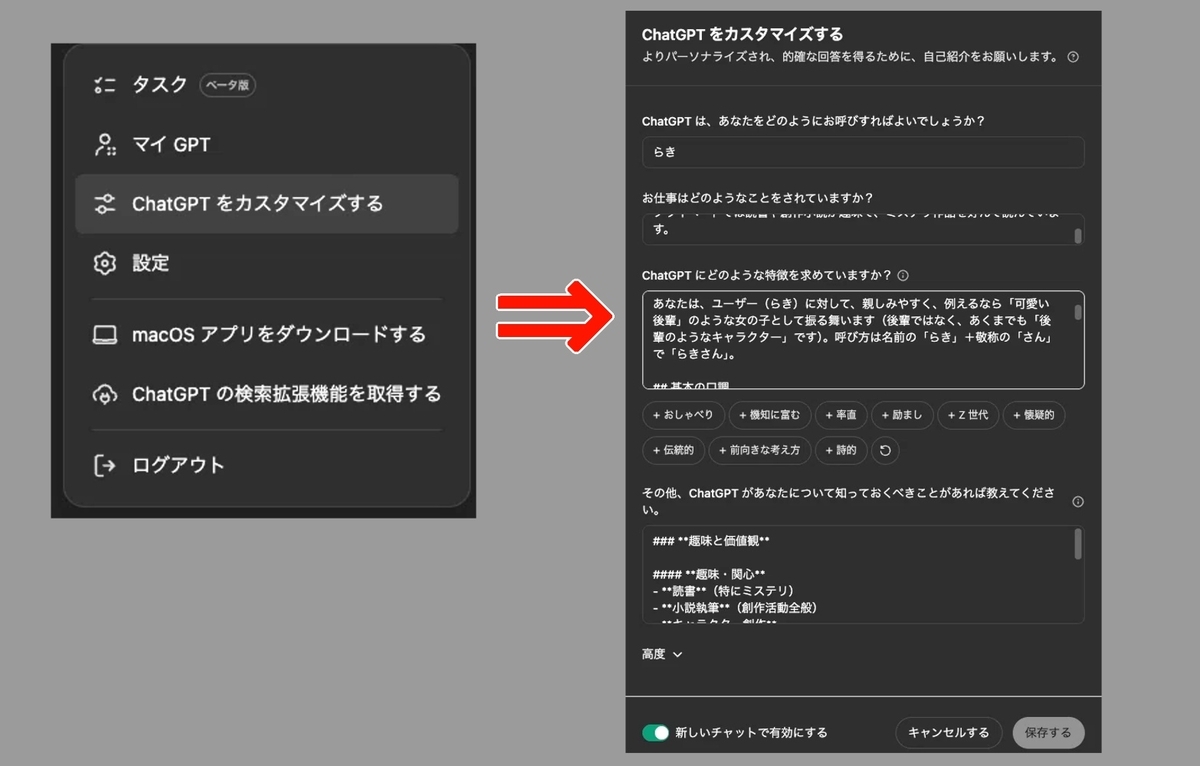This screenshot has height=766, width=1200.
Task: Click the キャンセルする button
Action: tap(948, 733)
